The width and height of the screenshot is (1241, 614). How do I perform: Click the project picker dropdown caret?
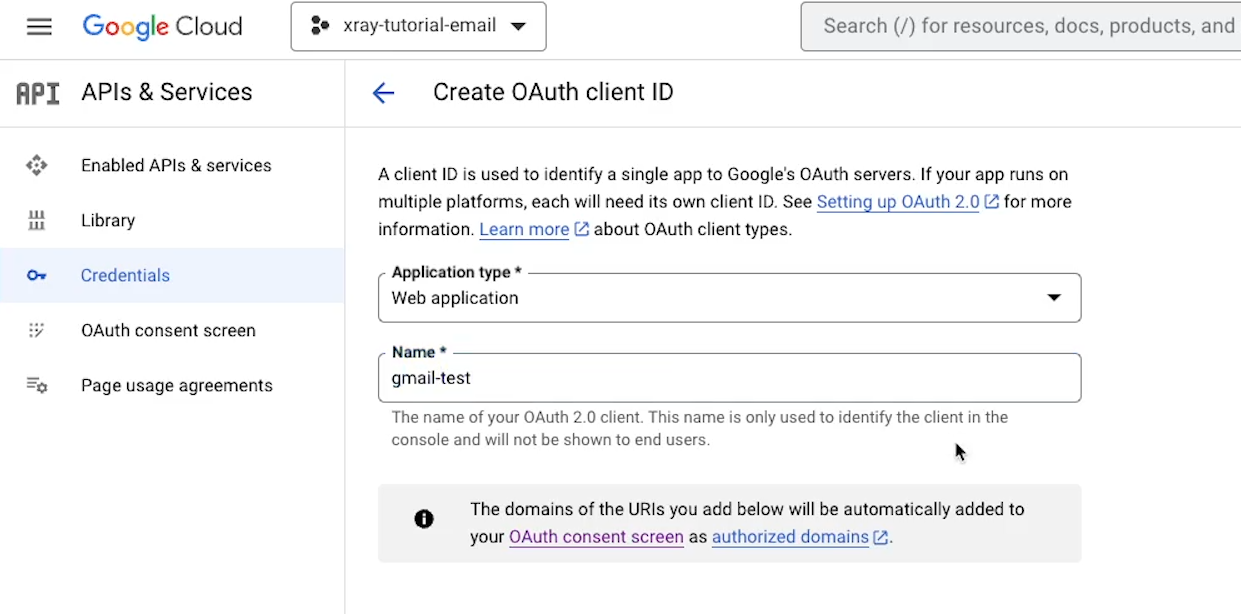518,27
